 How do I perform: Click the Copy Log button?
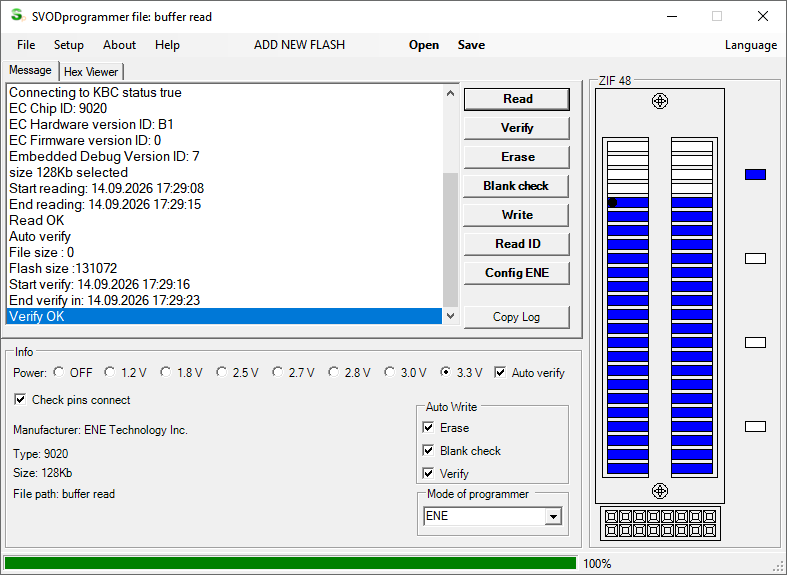[517, 317]
